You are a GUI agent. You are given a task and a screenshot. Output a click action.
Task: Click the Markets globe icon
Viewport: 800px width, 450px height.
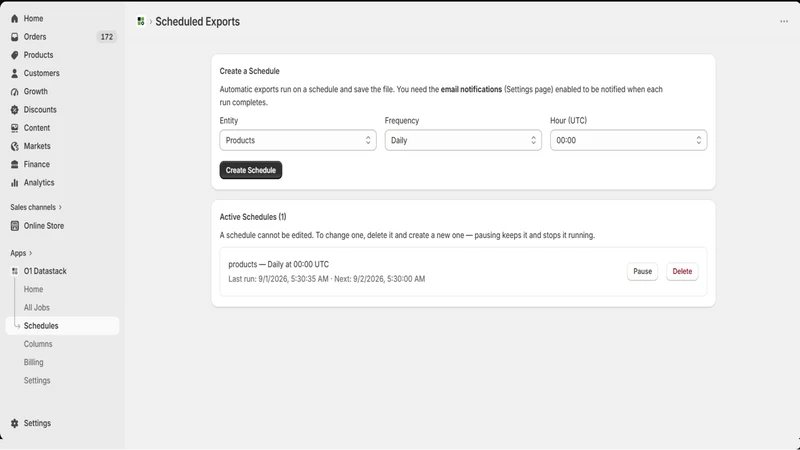[14, 146]
